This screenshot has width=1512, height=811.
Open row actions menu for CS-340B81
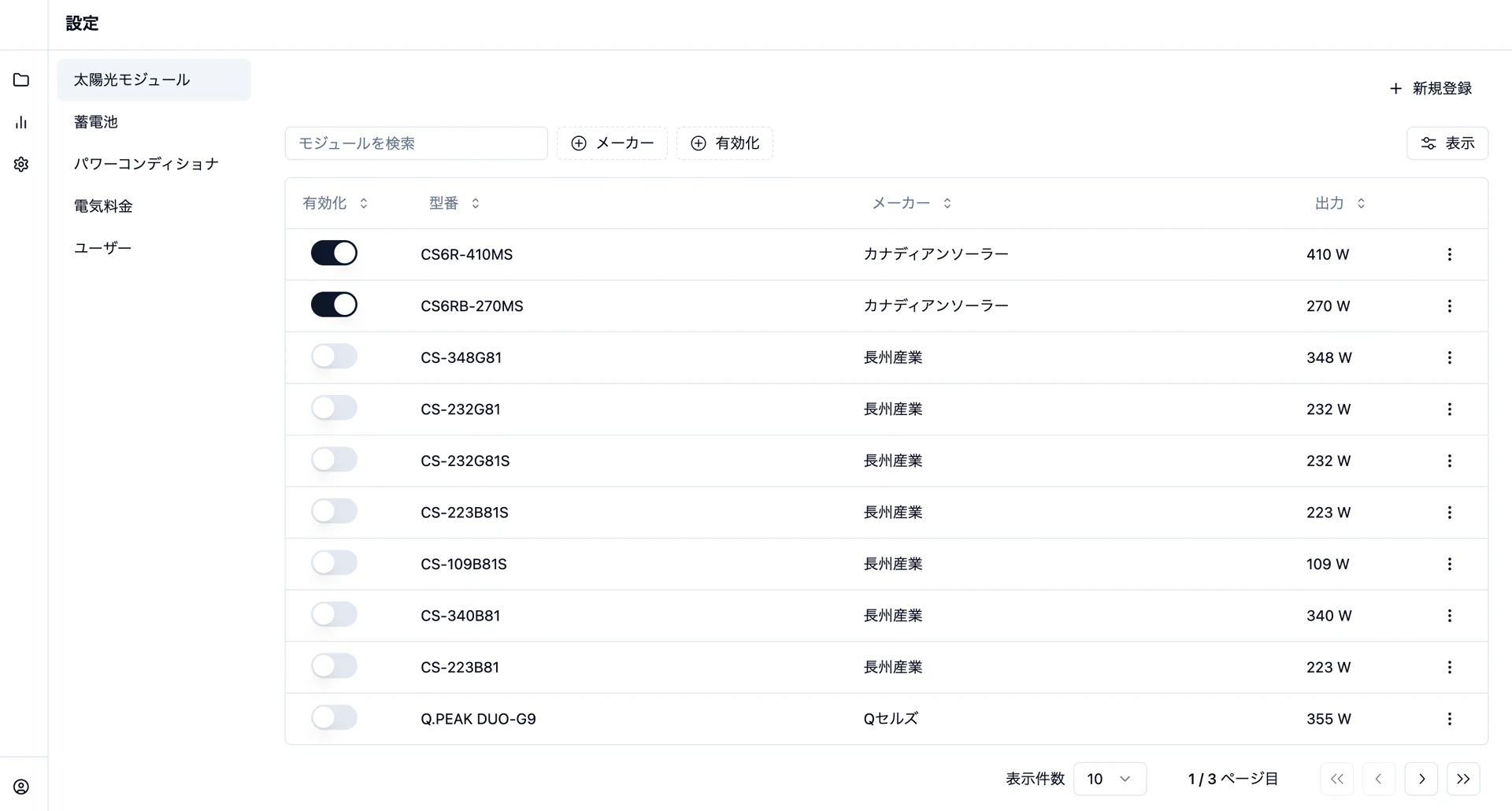coord(1449,616)
